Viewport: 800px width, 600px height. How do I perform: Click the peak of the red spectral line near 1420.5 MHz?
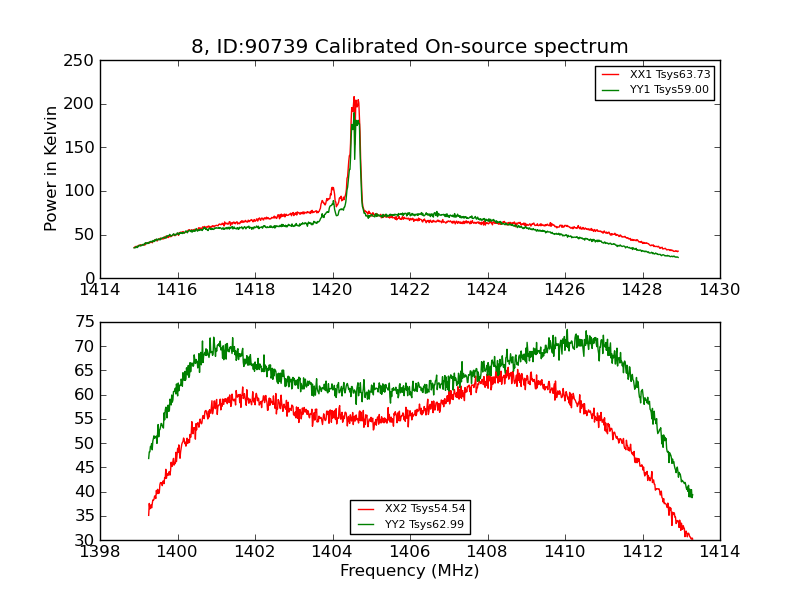tap(354, 98)
